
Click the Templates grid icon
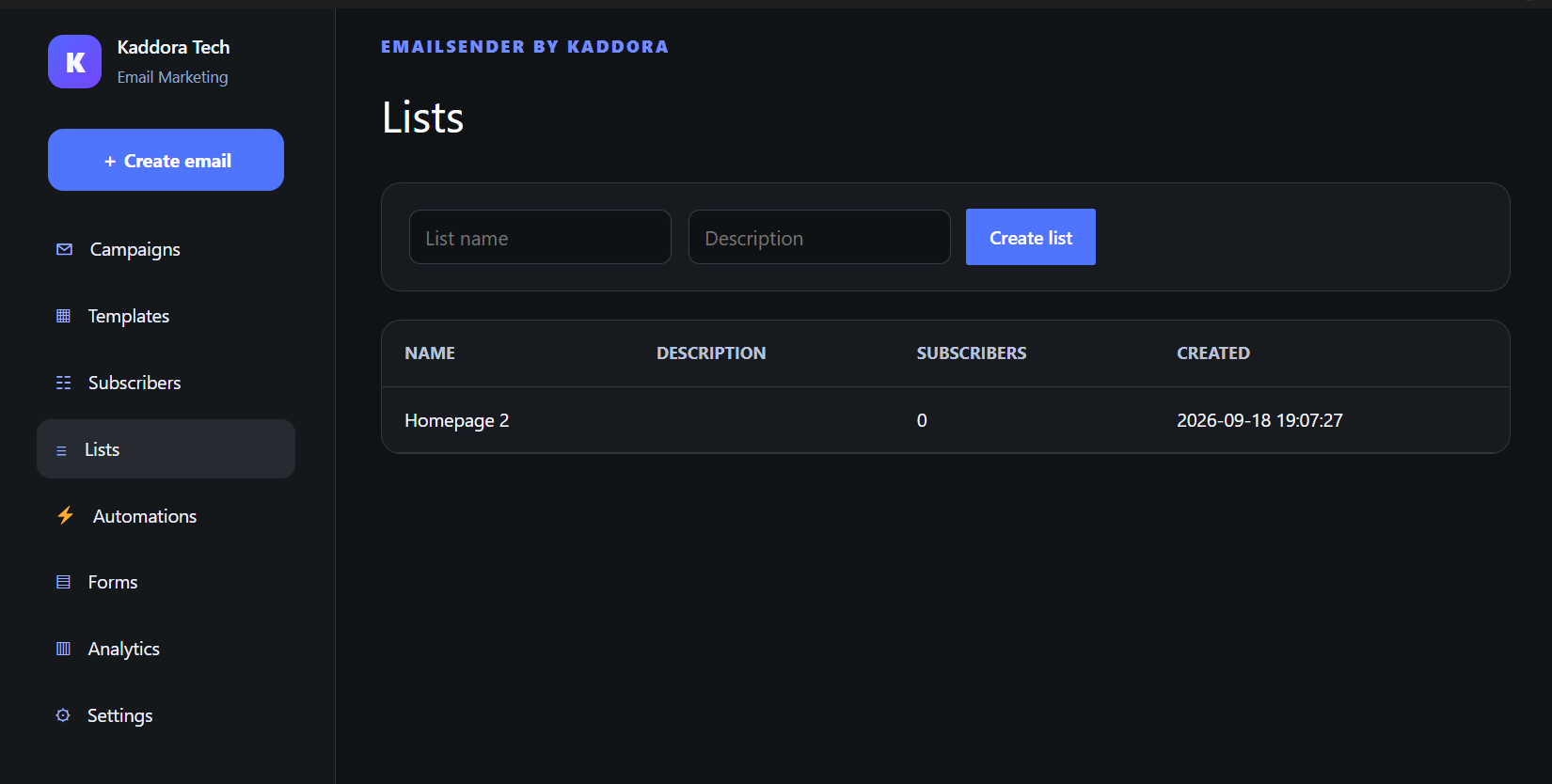63,316
